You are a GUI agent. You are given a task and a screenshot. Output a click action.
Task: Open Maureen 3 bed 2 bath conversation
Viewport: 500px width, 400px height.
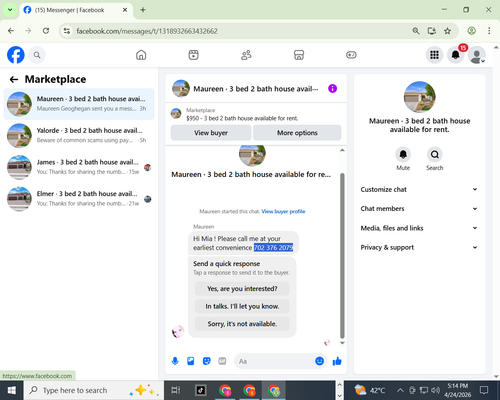pos(79,104)
